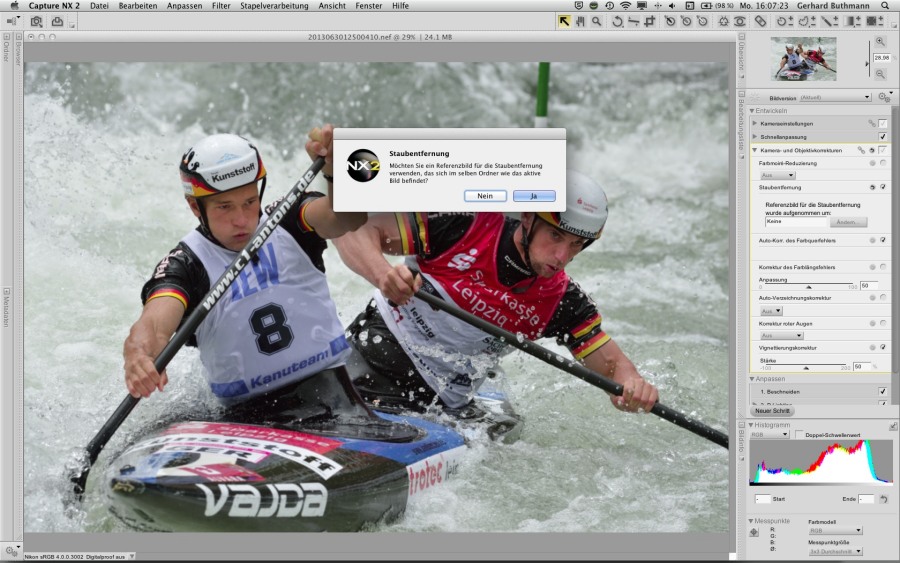900x563 pixels.
Task: Click the Neuer Schritt button
Action: pyautogui.click(x=772, y=411)
